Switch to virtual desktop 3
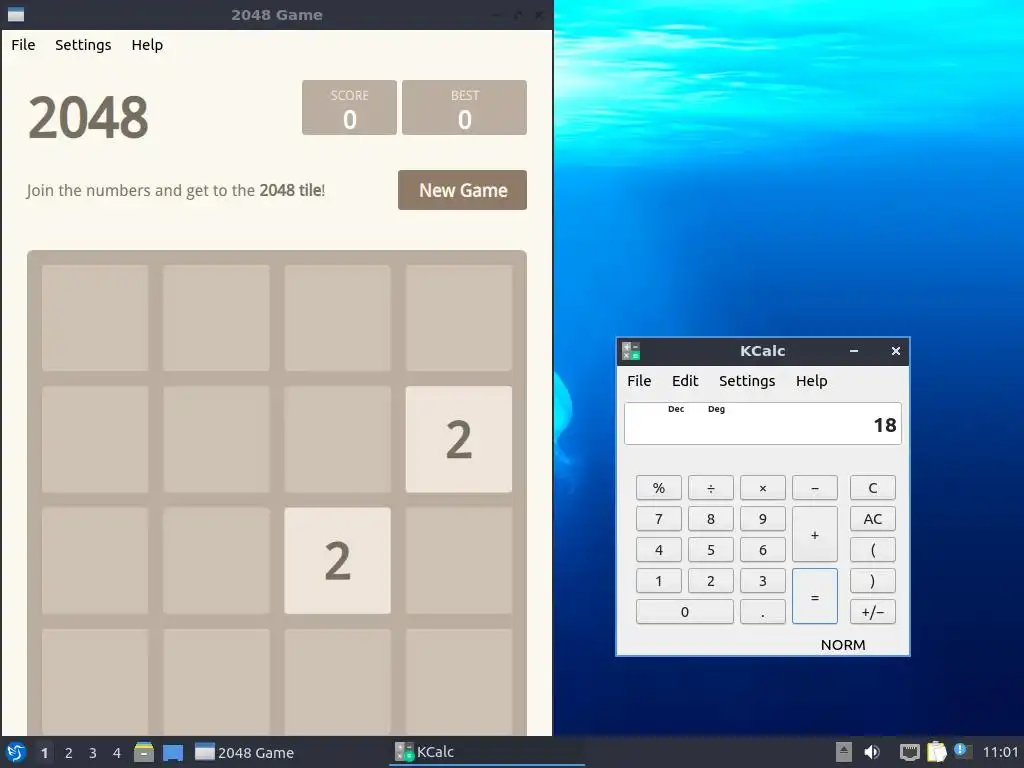Image resolution: width=1024 pixels, height=768 pixels. (x=93, y=753)
